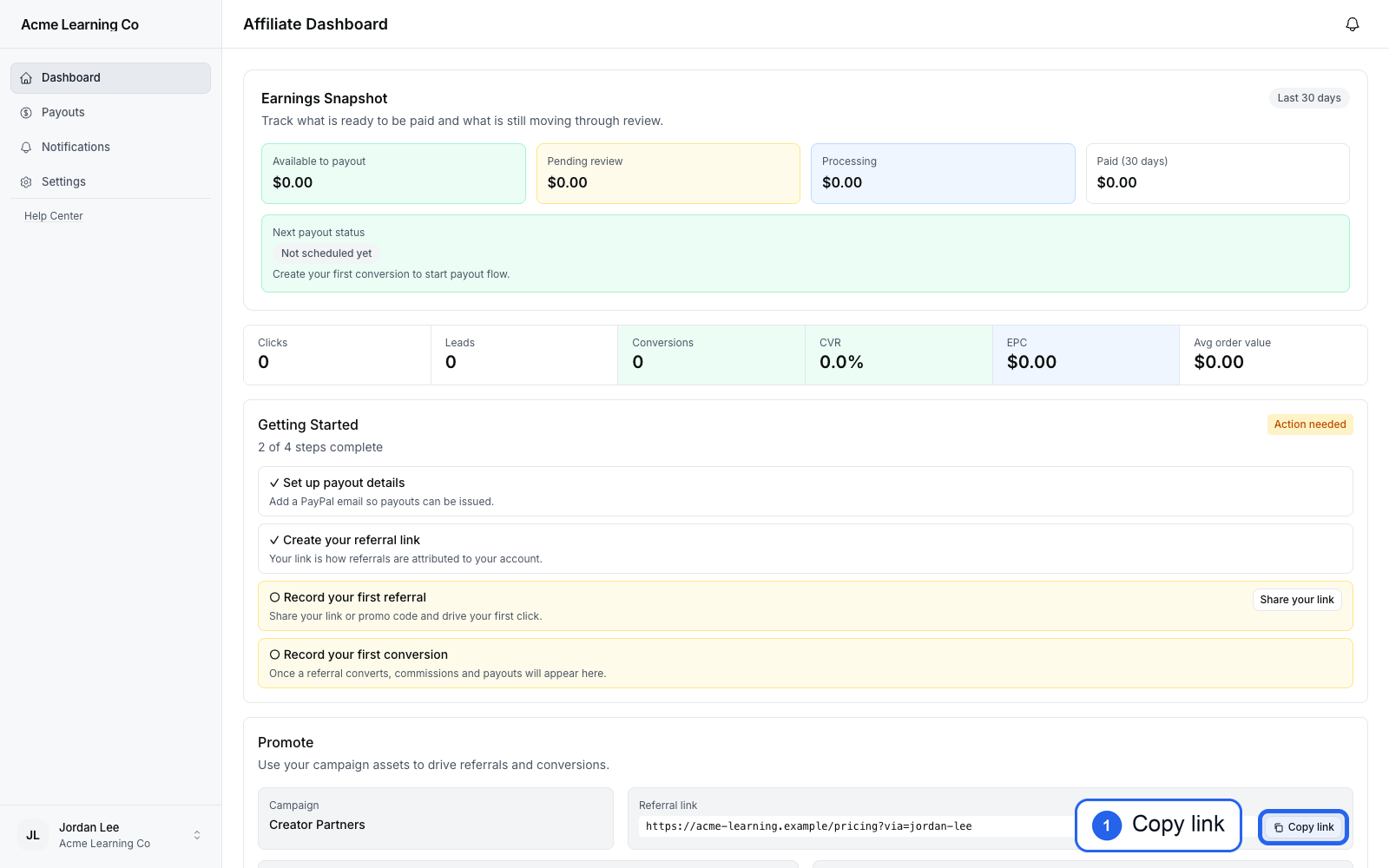Click the Leads stat tile
The width and height of the screenshot is (1389, 868).
click(x=524, y=355)
